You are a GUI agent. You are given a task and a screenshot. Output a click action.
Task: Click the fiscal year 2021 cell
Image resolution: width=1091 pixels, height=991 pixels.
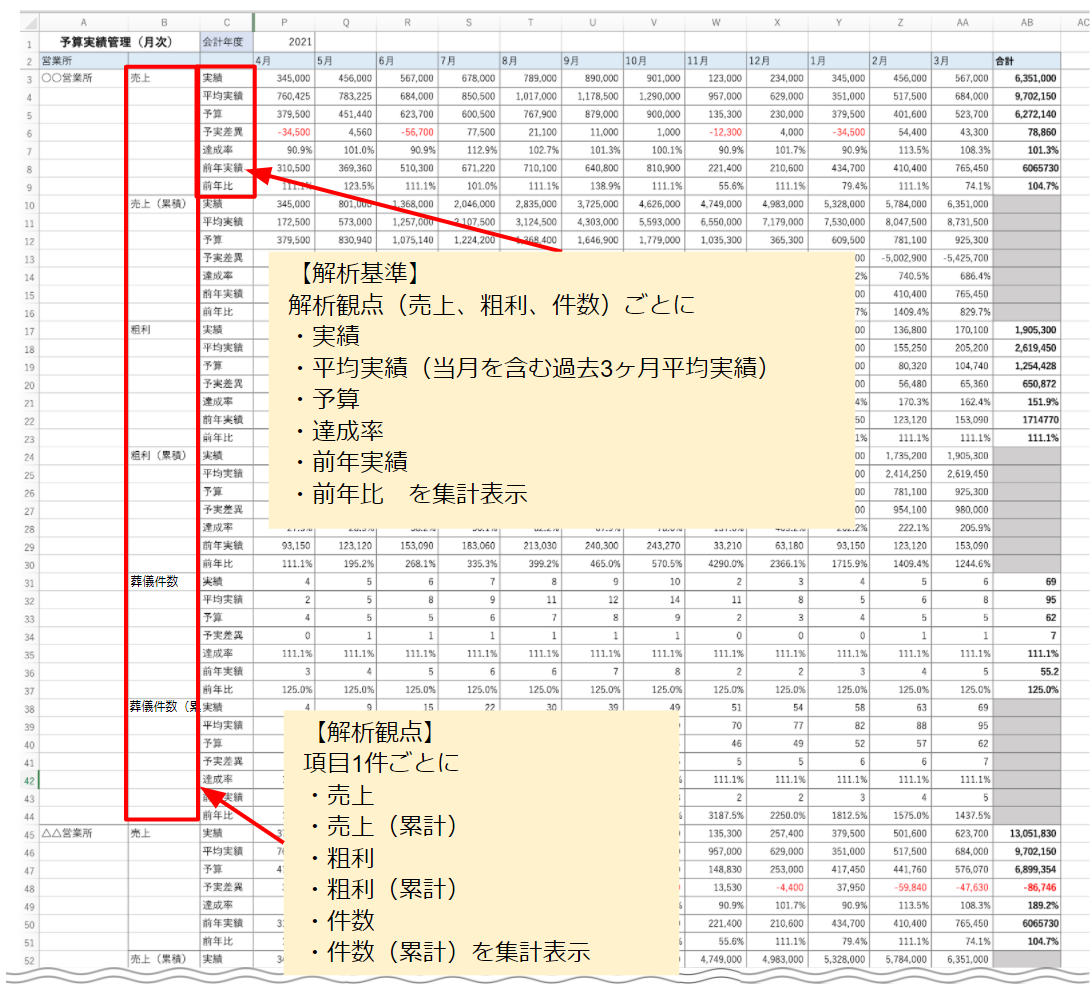[x=283, y=43]
